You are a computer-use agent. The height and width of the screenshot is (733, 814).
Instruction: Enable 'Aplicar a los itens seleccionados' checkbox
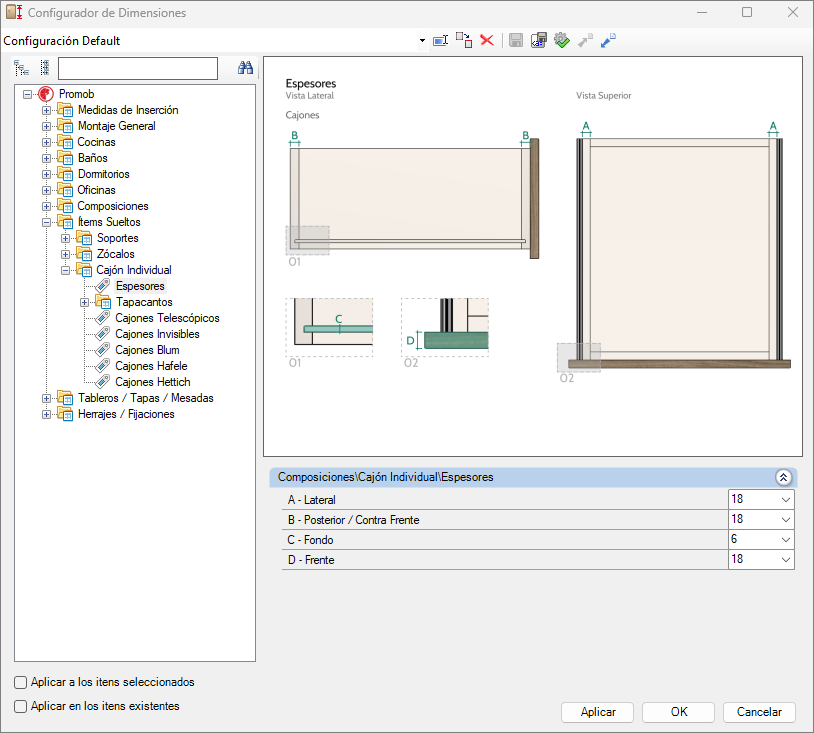[21, 682]
